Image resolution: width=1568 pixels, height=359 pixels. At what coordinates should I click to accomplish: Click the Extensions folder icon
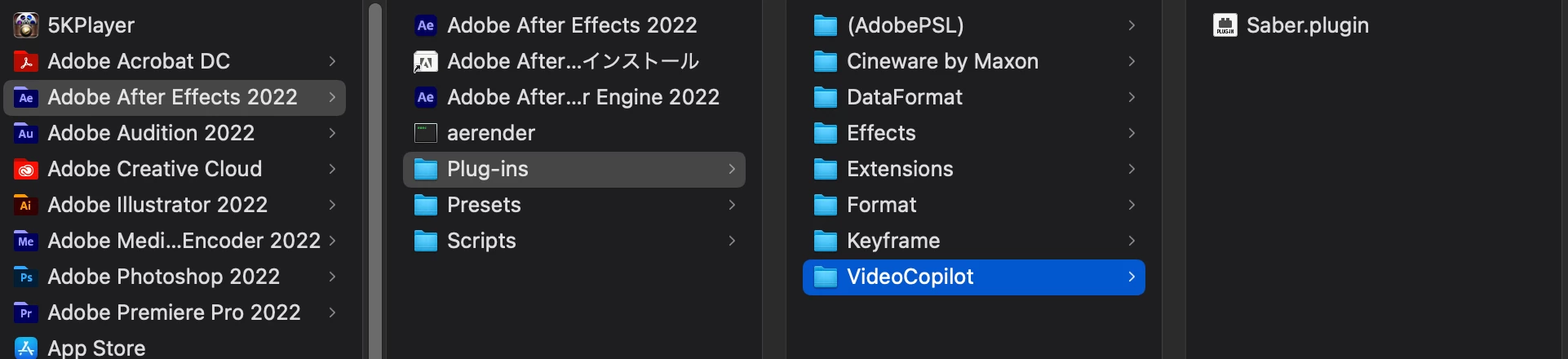[826, 169]
